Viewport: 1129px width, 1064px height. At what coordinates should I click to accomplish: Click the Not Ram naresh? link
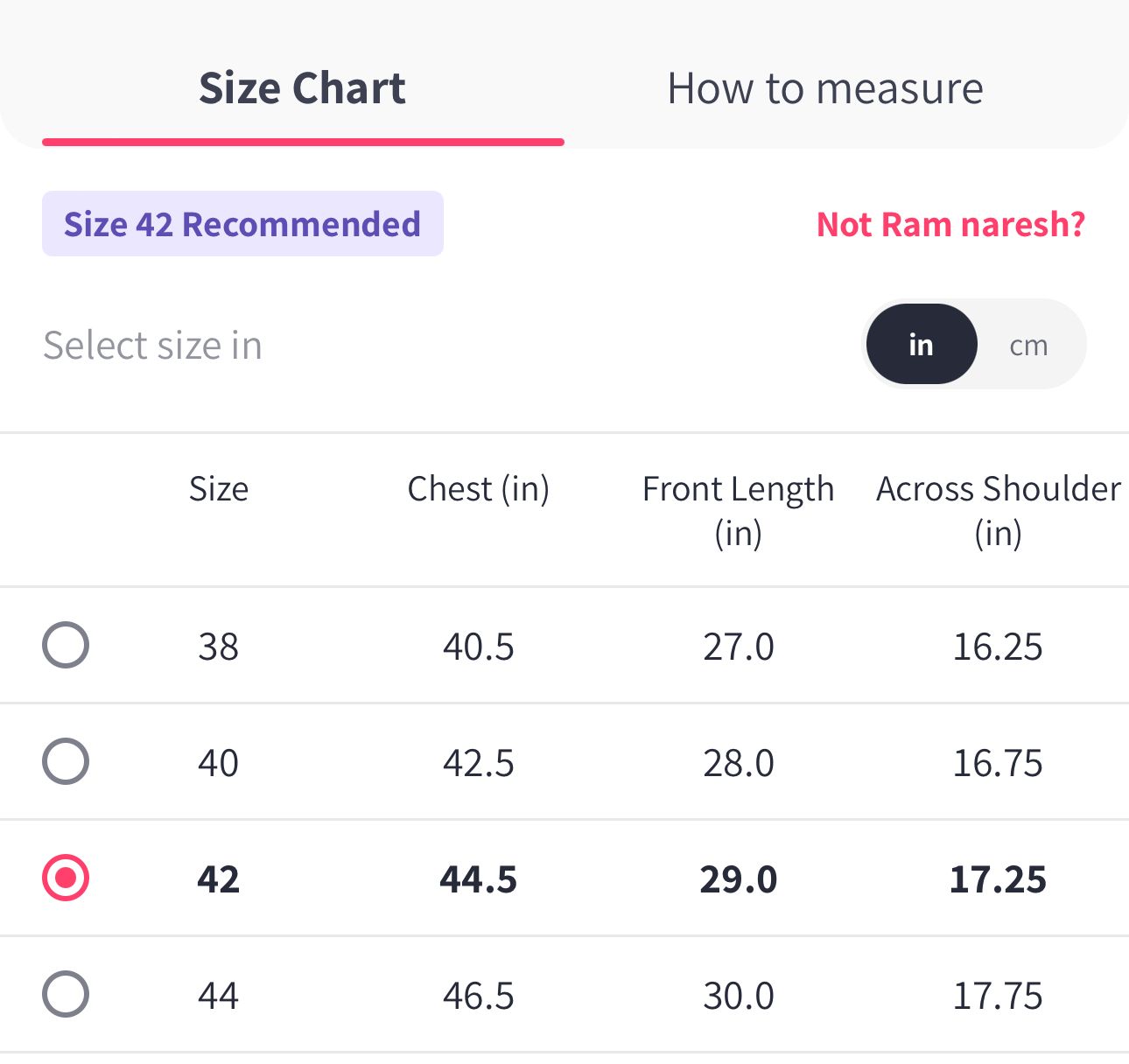[x=950, y=225]
